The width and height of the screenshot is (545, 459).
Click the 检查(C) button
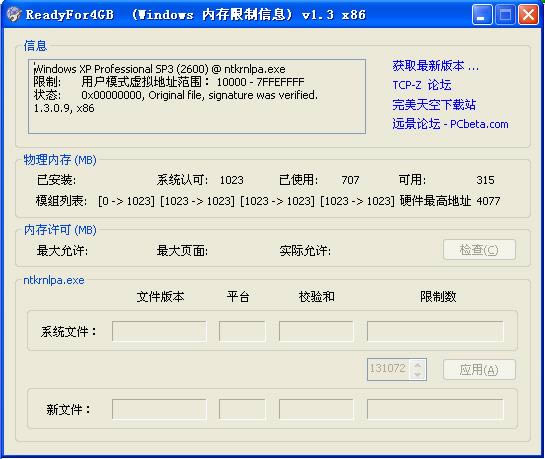click(x=479, y=249)
